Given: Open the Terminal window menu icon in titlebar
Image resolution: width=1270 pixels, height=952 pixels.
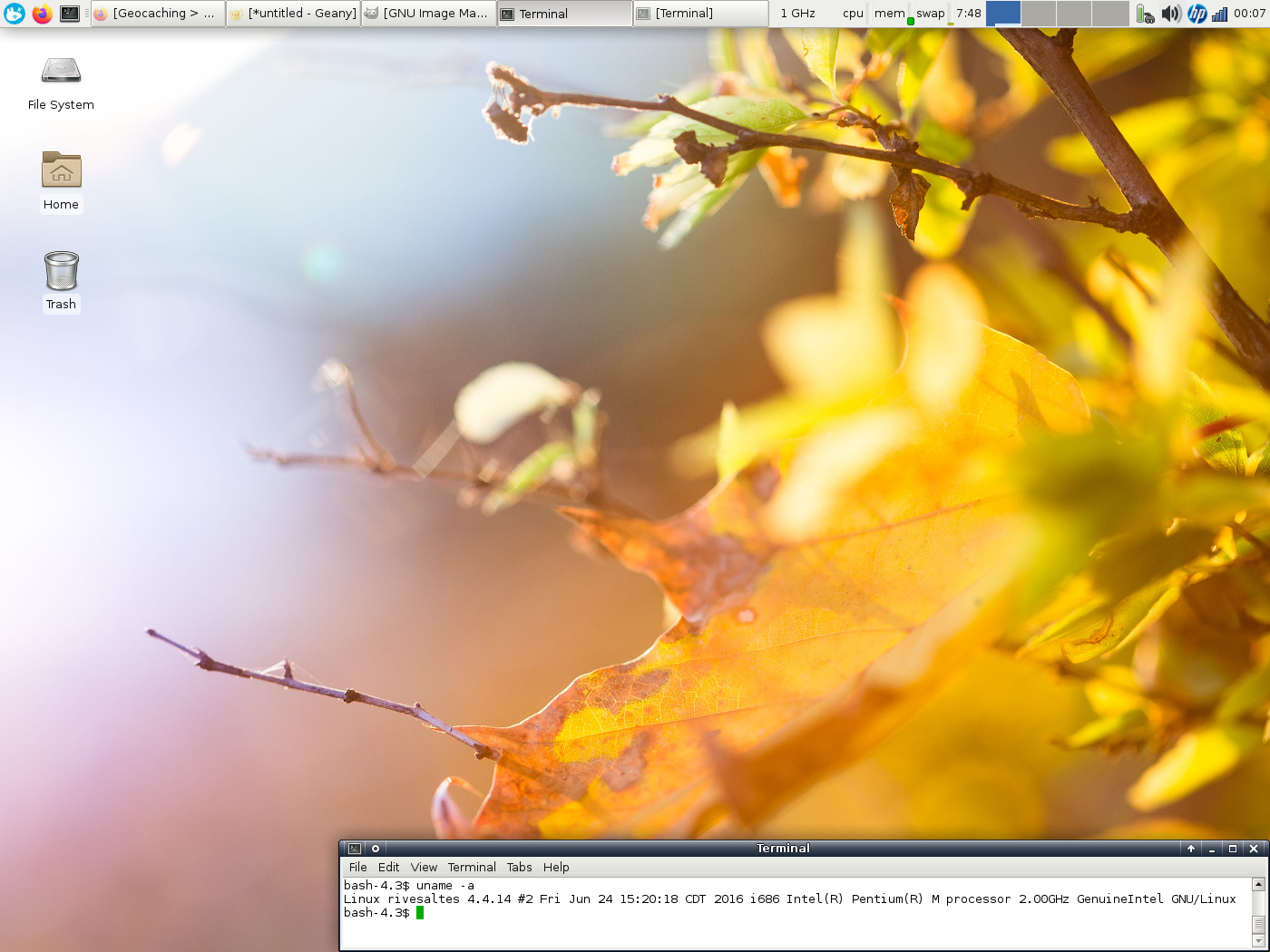Looking at the screenshot, I should click(355, 849).
